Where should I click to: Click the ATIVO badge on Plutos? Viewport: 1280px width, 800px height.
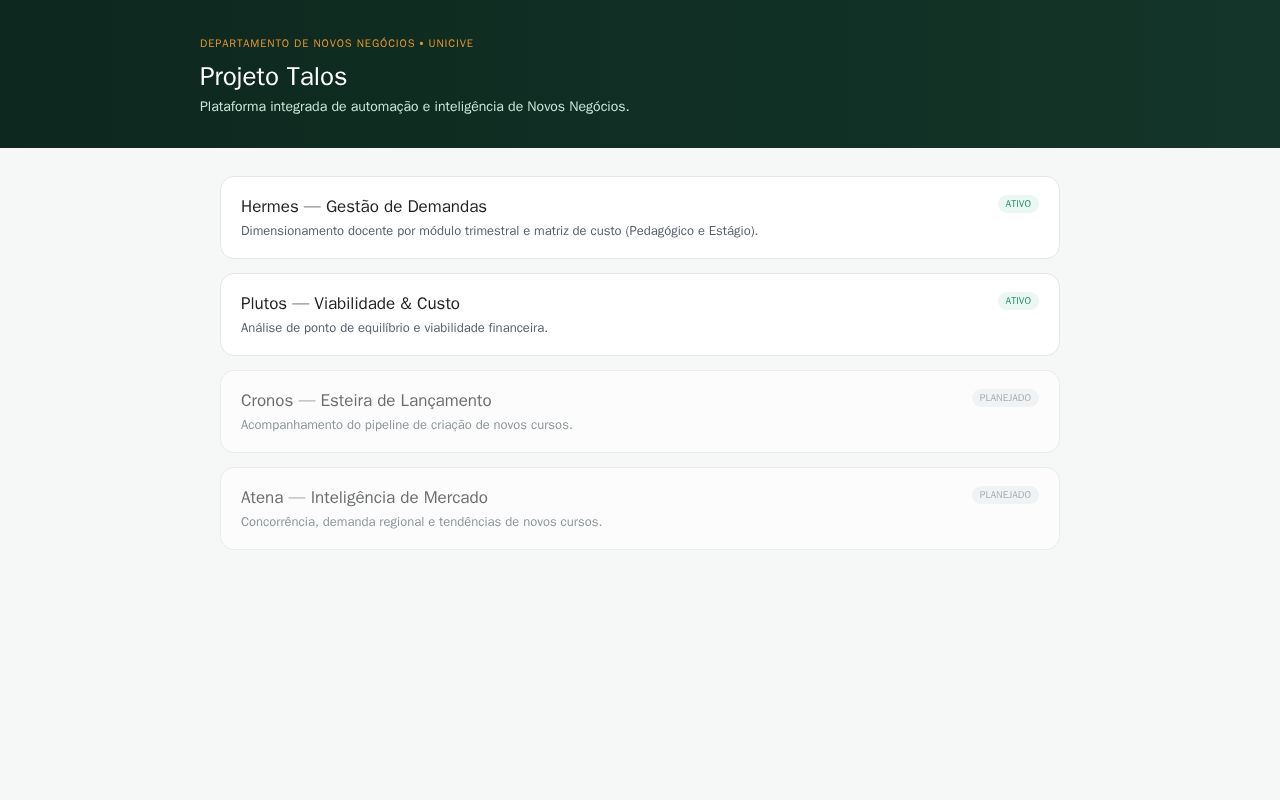pyautogui.click(x=1018, y=301)
